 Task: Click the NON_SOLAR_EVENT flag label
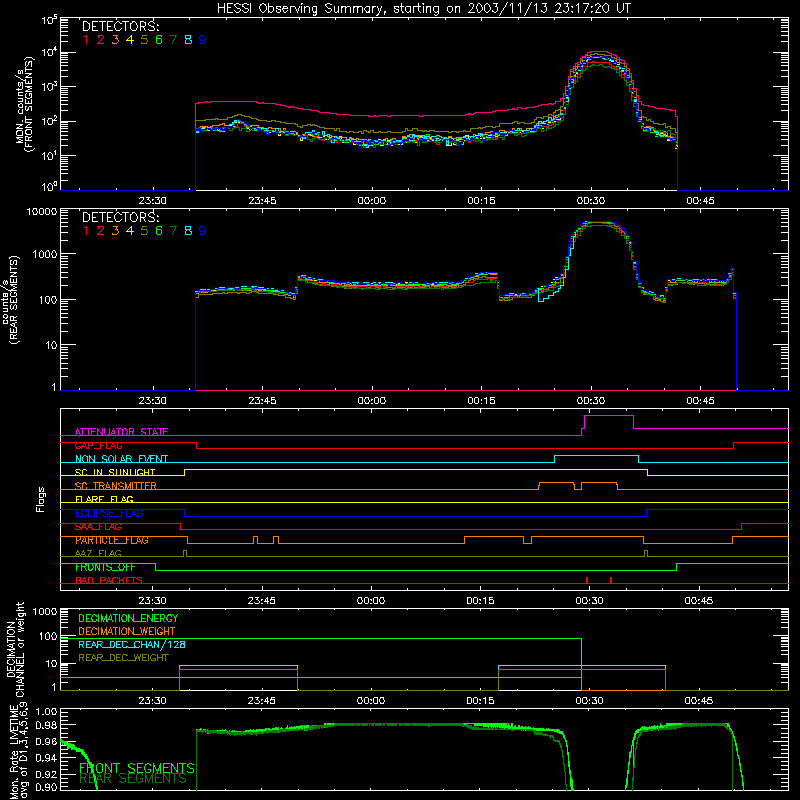pos(121,459)
